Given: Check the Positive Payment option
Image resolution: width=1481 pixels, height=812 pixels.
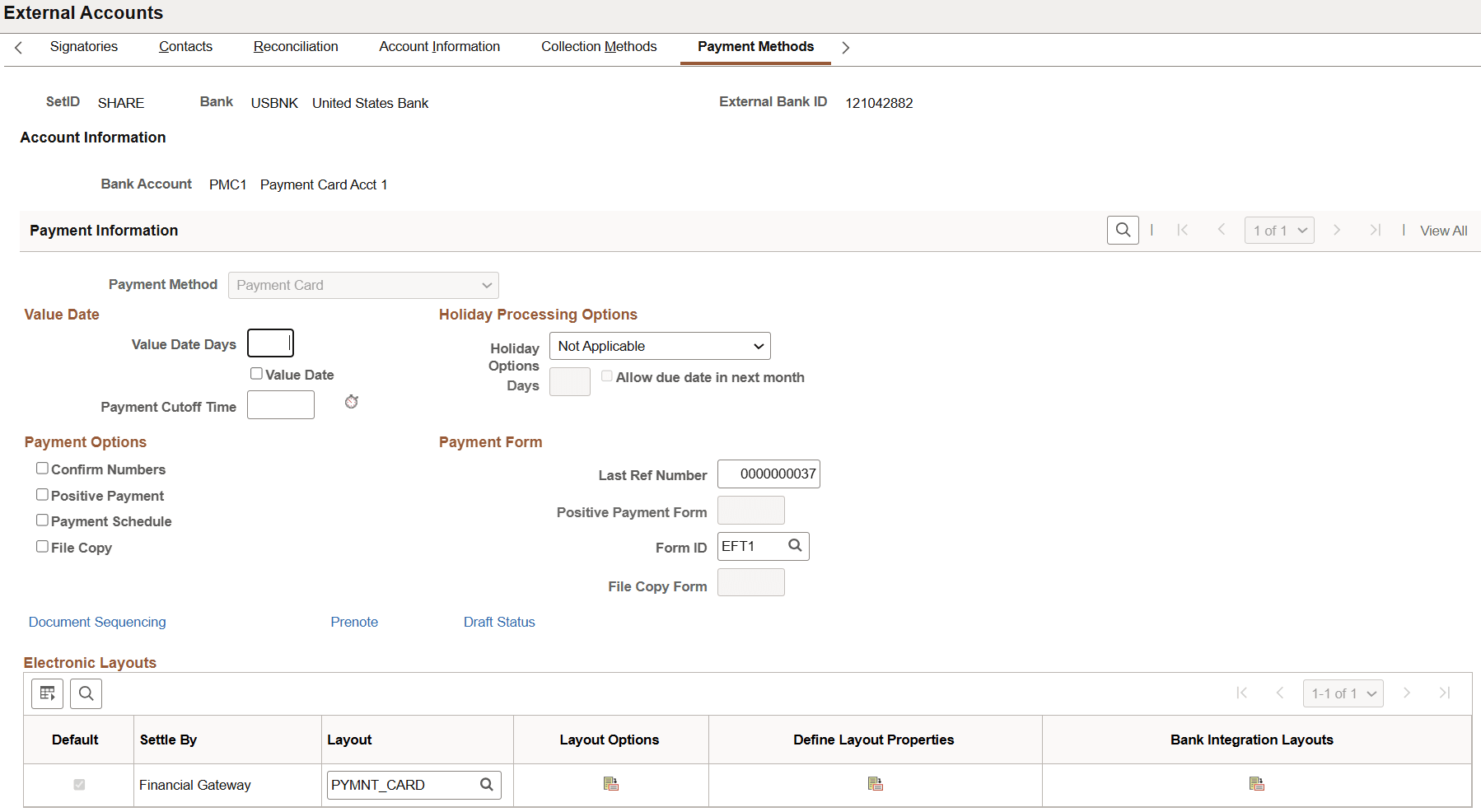Looking at the screenshot, I should (x=42, y=494).
